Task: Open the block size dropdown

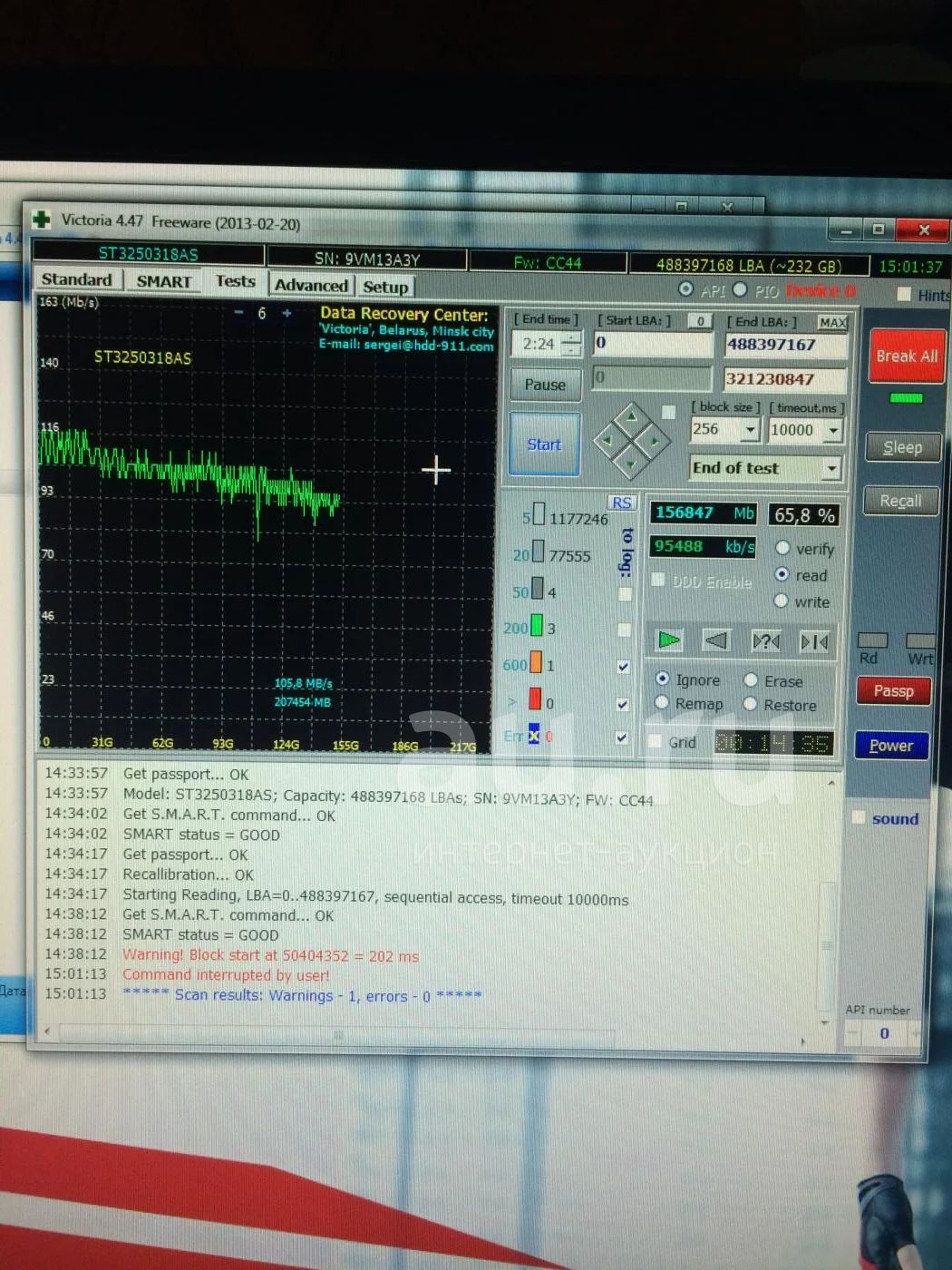Action: pyautogui.click(x=750, y=430)
